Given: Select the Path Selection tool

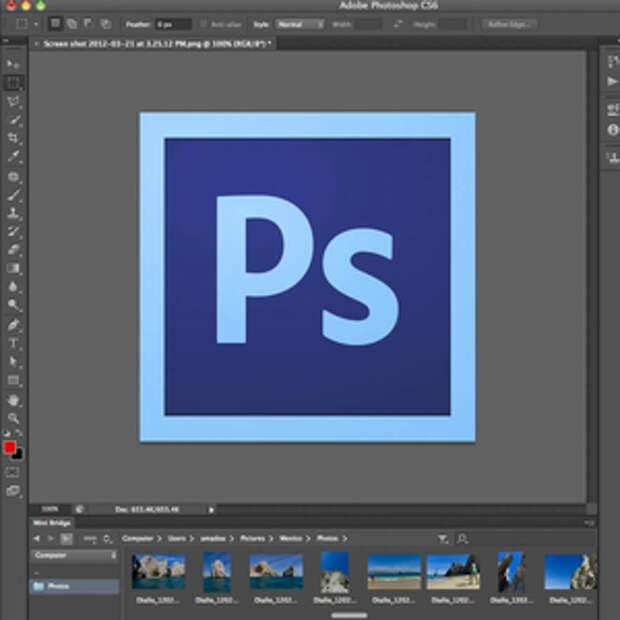Looking at the screenshot, I should 13,361.
